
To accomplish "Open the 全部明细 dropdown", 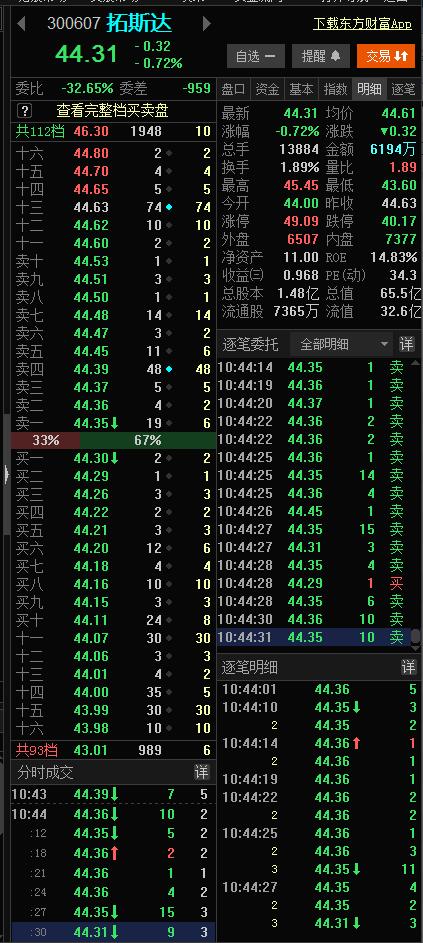I will point(342,345).
